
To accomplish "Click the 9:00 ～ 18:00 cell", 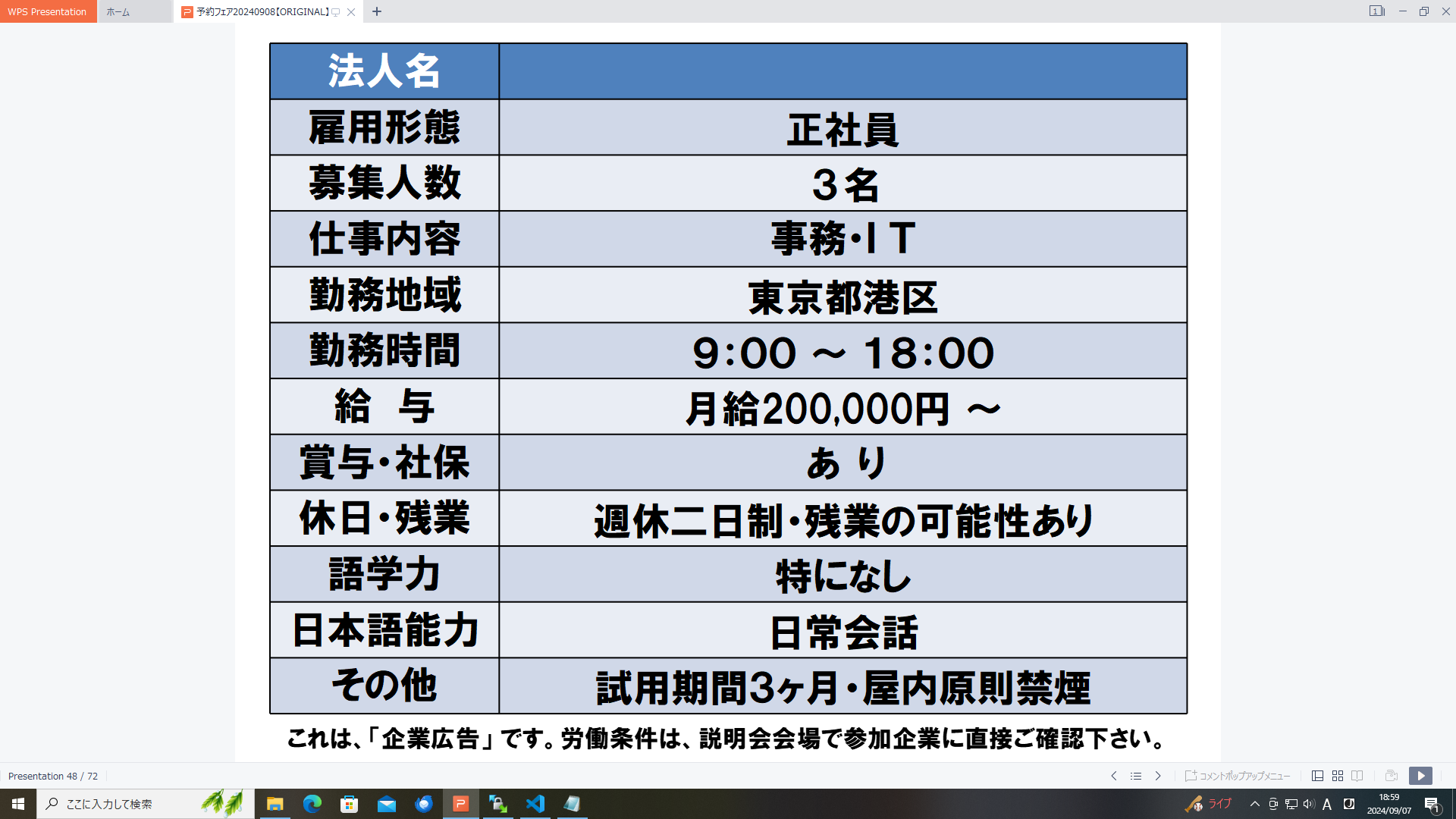I will pos(843,351).
